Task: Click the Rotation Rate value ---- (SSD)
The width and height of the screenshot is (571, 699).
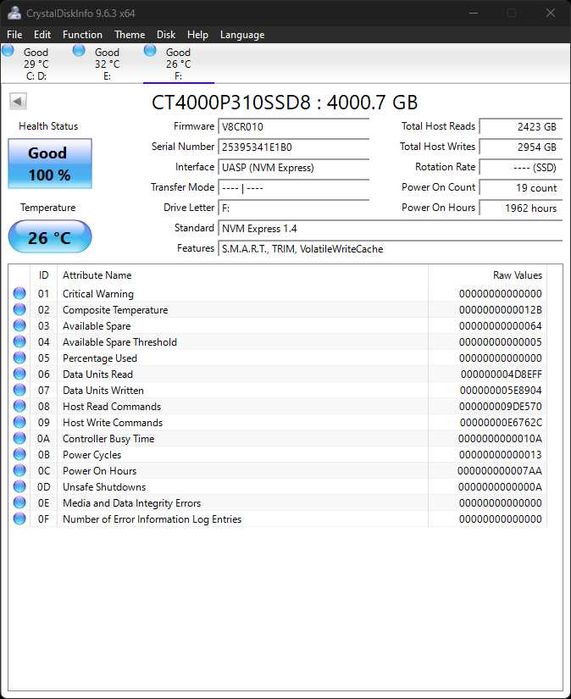Action: point(521,168)
